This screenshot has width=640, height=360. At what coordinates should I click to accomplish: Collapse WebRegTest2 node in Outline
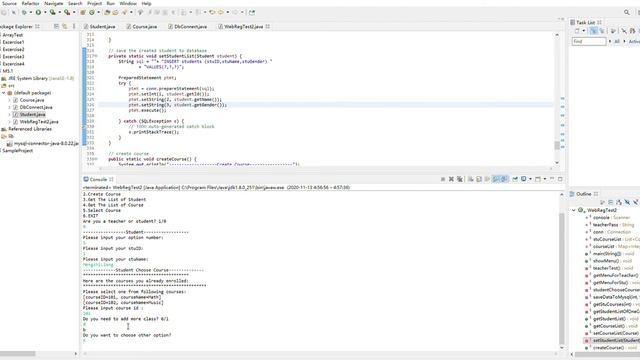[x=573, y=210]
